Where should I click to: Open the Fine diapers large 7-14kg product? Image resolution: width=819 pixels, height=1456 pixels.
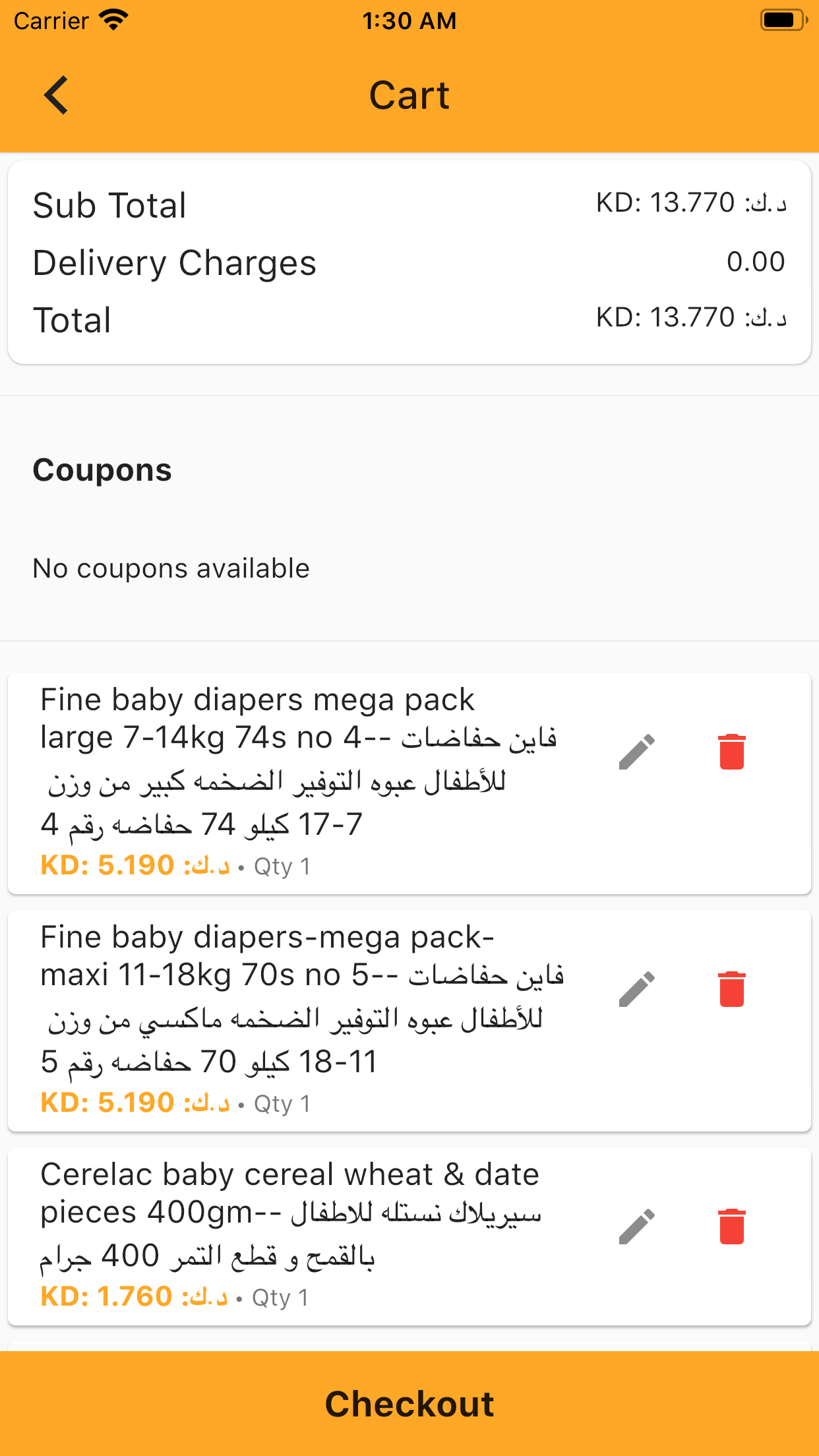[297, 758]
